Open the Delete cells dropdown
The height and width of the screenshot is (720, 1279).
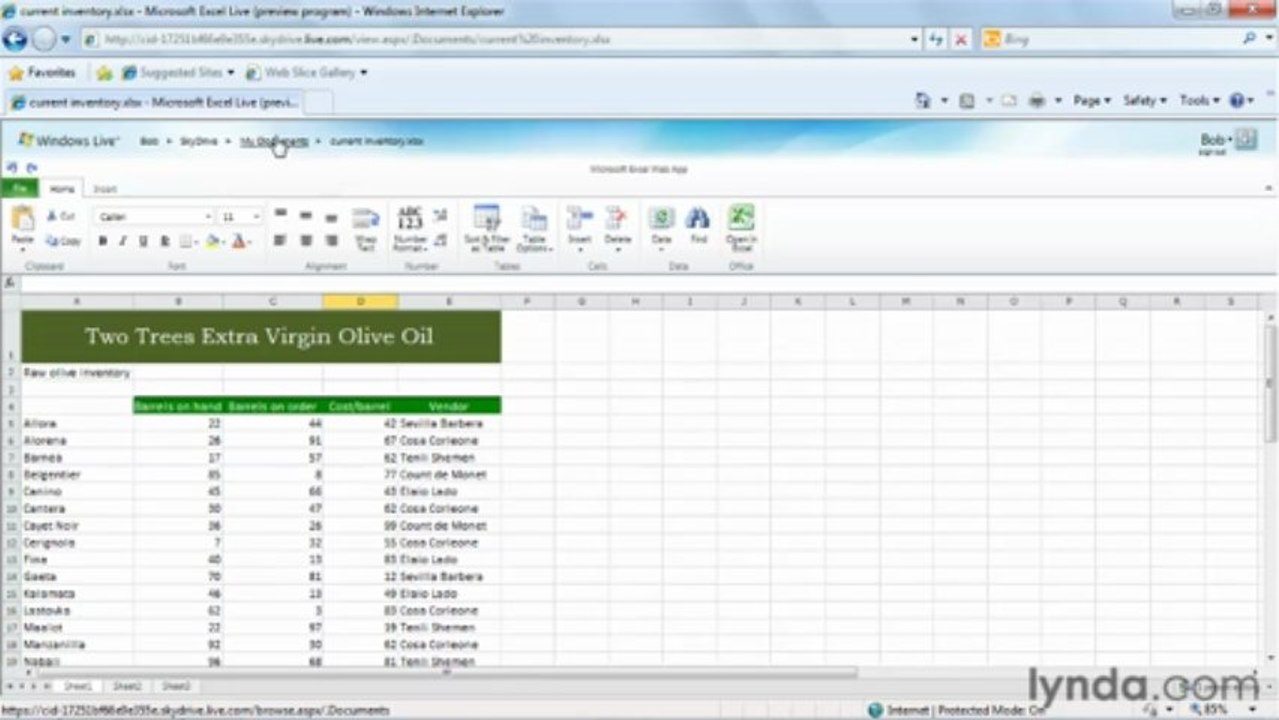618,229
